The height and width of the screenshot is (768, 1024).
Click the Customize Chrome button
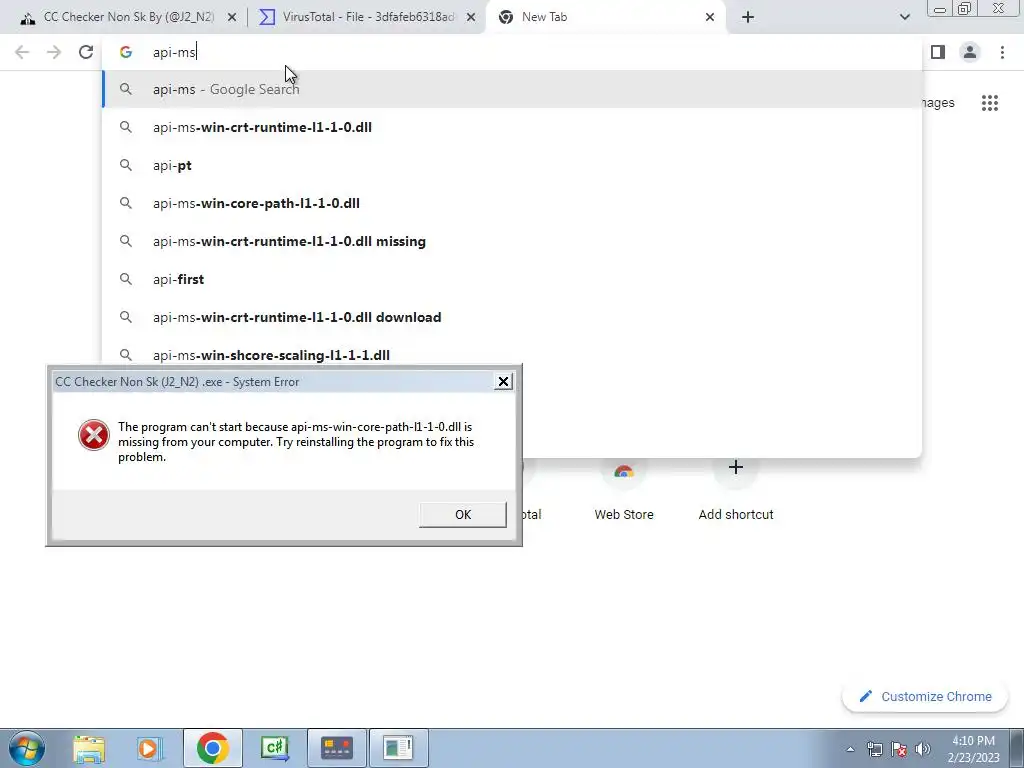point(925,696)
